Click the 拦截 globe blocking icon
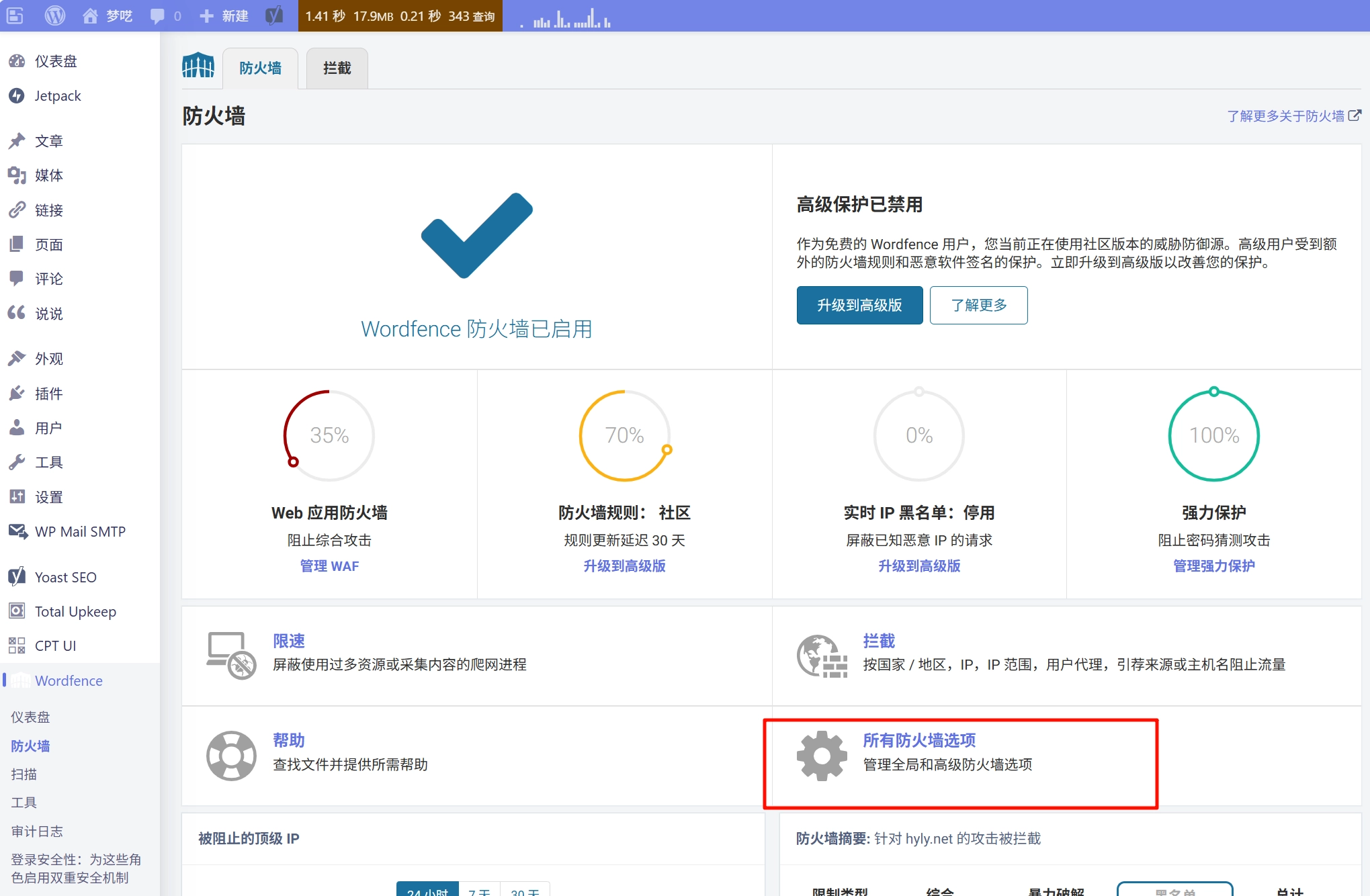The height and width of the screenshot is (896, 1370). (822, 656)
